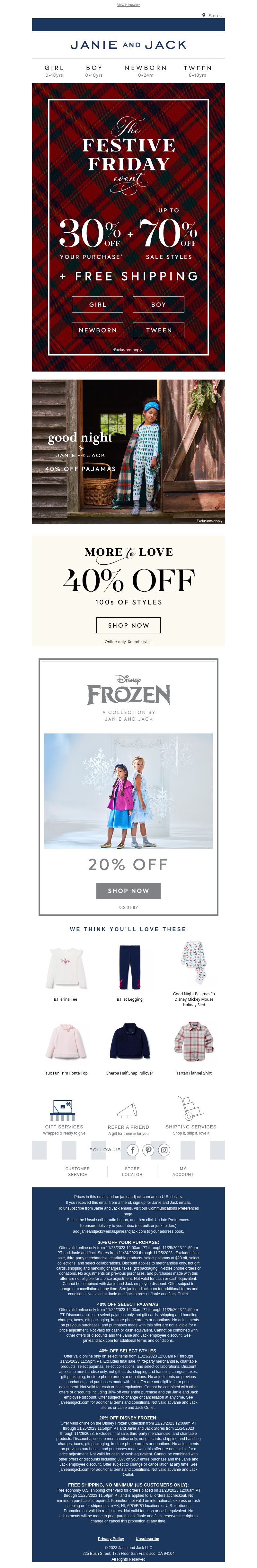This screenshot has height=1568, width=257.
Task: Click the Unsubscribe footer link
Action: click(x=147, y=1538)
